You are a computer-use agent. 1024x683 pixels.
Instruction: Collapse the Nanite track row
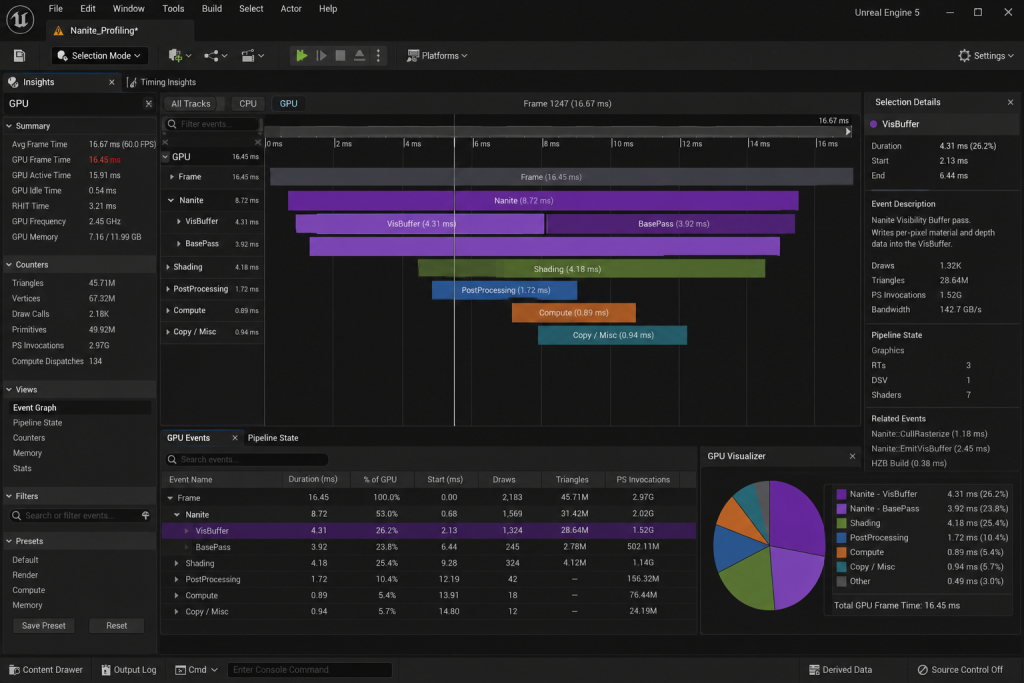(171, 200)
